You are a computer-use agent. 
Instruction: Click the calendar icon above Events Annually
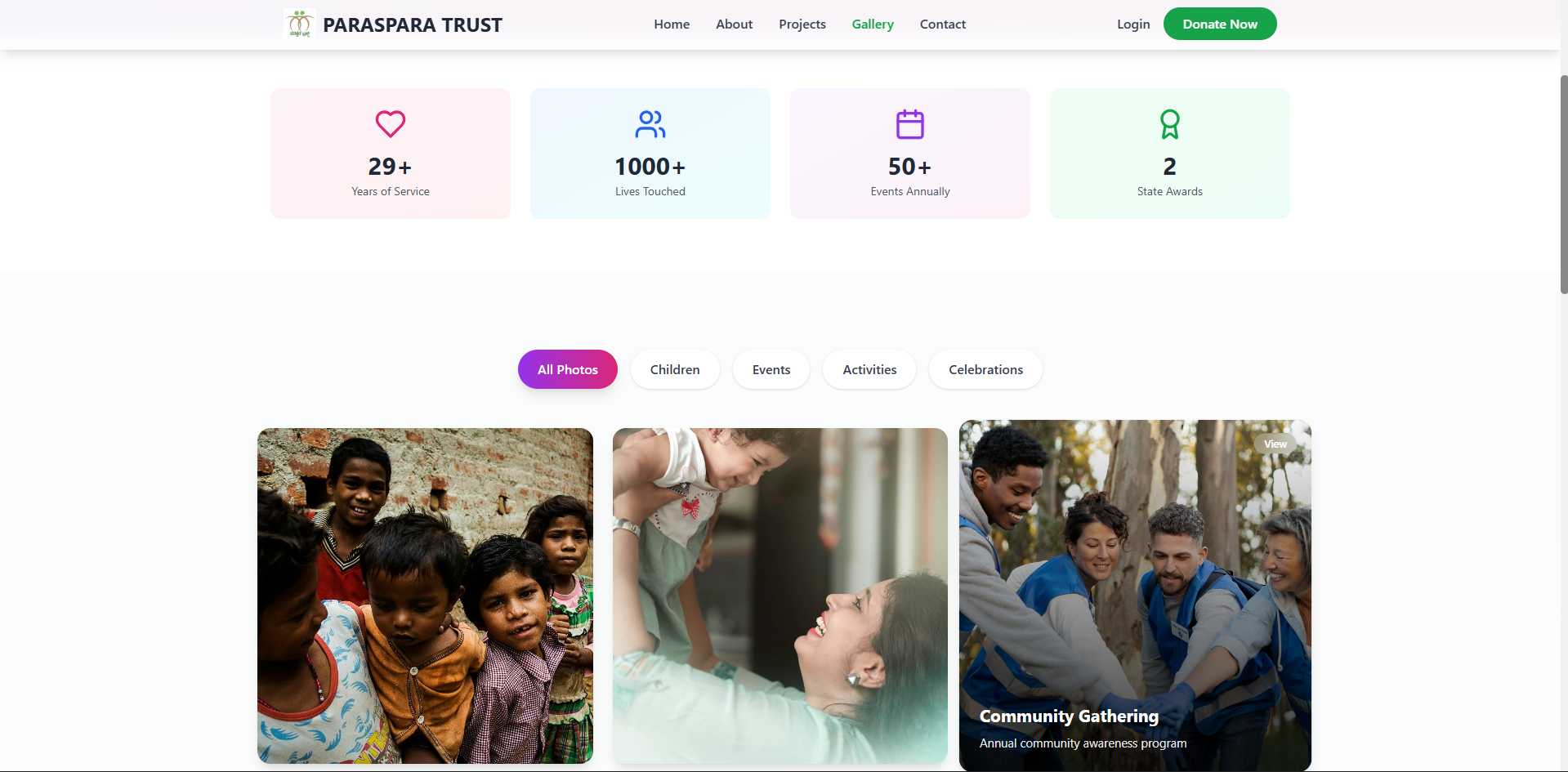[909, 124]
